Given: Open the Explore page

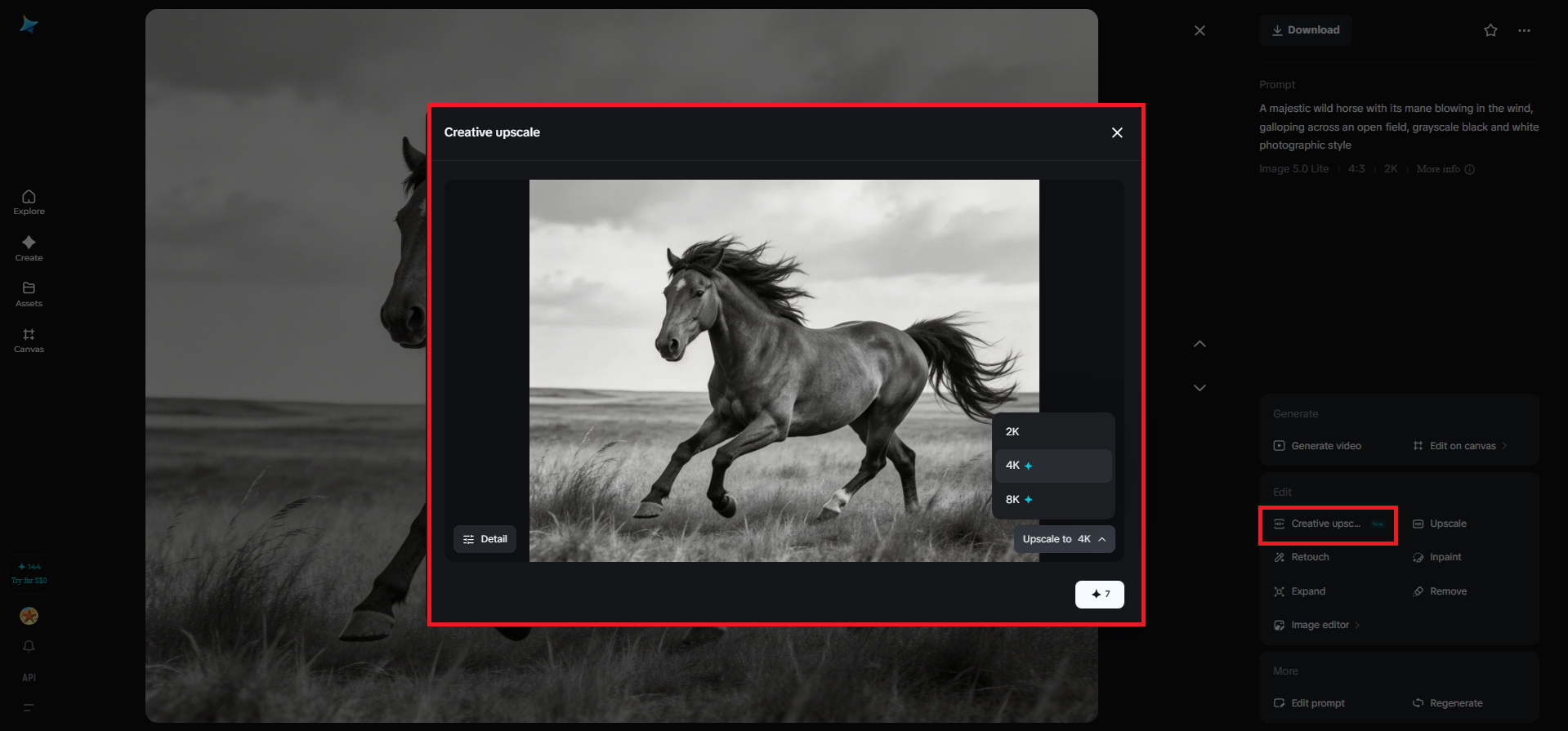Looking at the screenshot, I should tap(29, 202).
